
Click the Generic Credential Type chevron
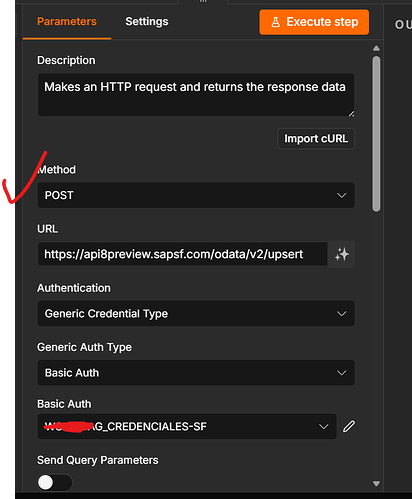coord(341,314)
